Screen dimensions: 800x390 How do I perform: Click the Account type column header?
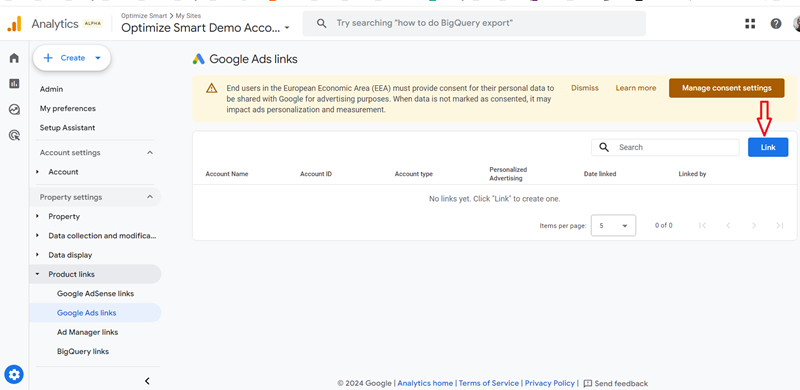[414, 174]
